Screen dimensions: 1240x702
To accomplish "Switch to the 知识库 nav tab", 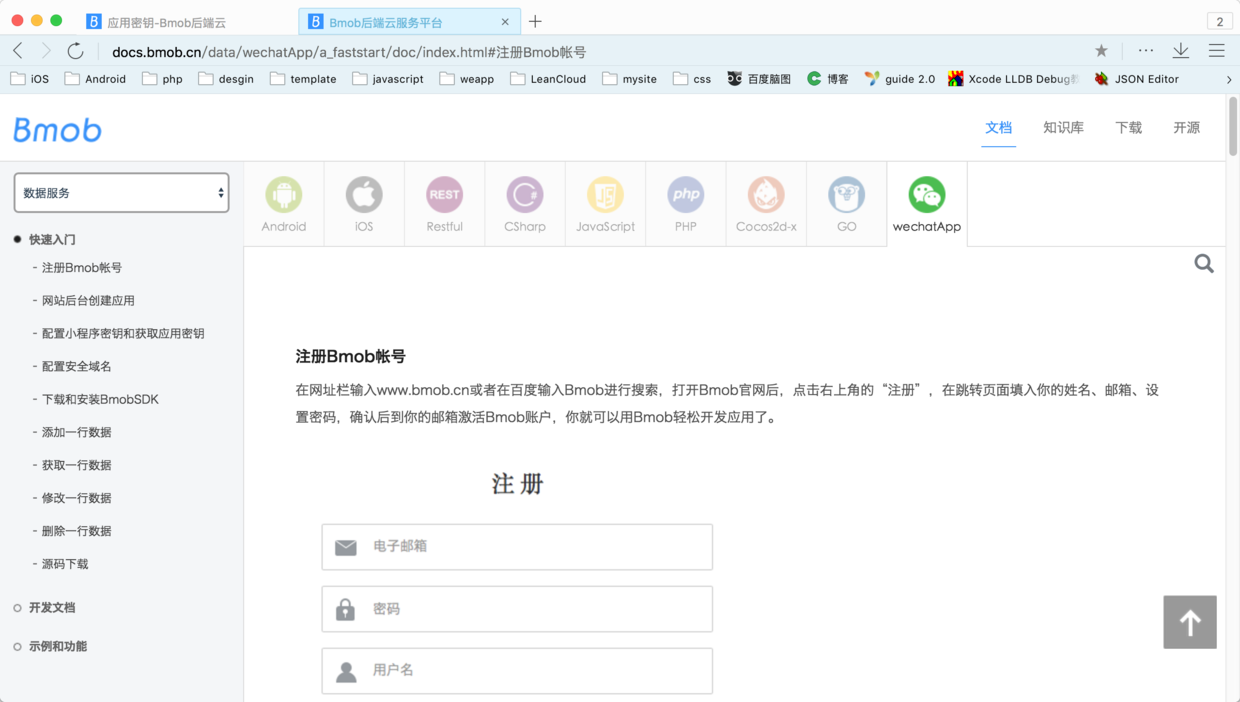I will tap(1063, 128).
